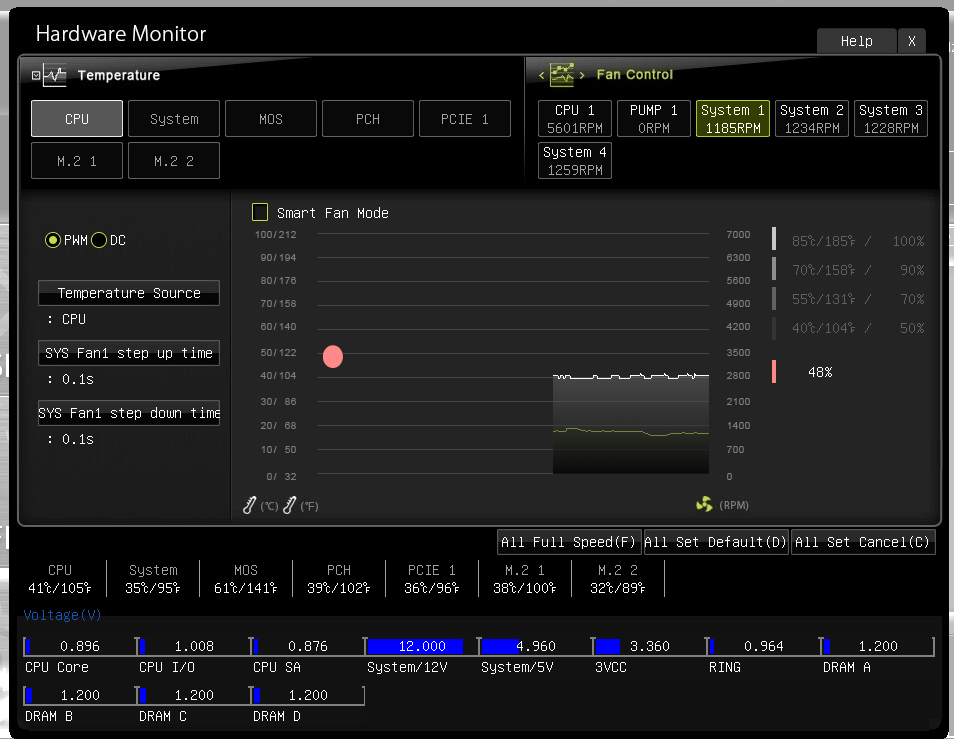Select the MOS temperature tab

click(271, 119)
